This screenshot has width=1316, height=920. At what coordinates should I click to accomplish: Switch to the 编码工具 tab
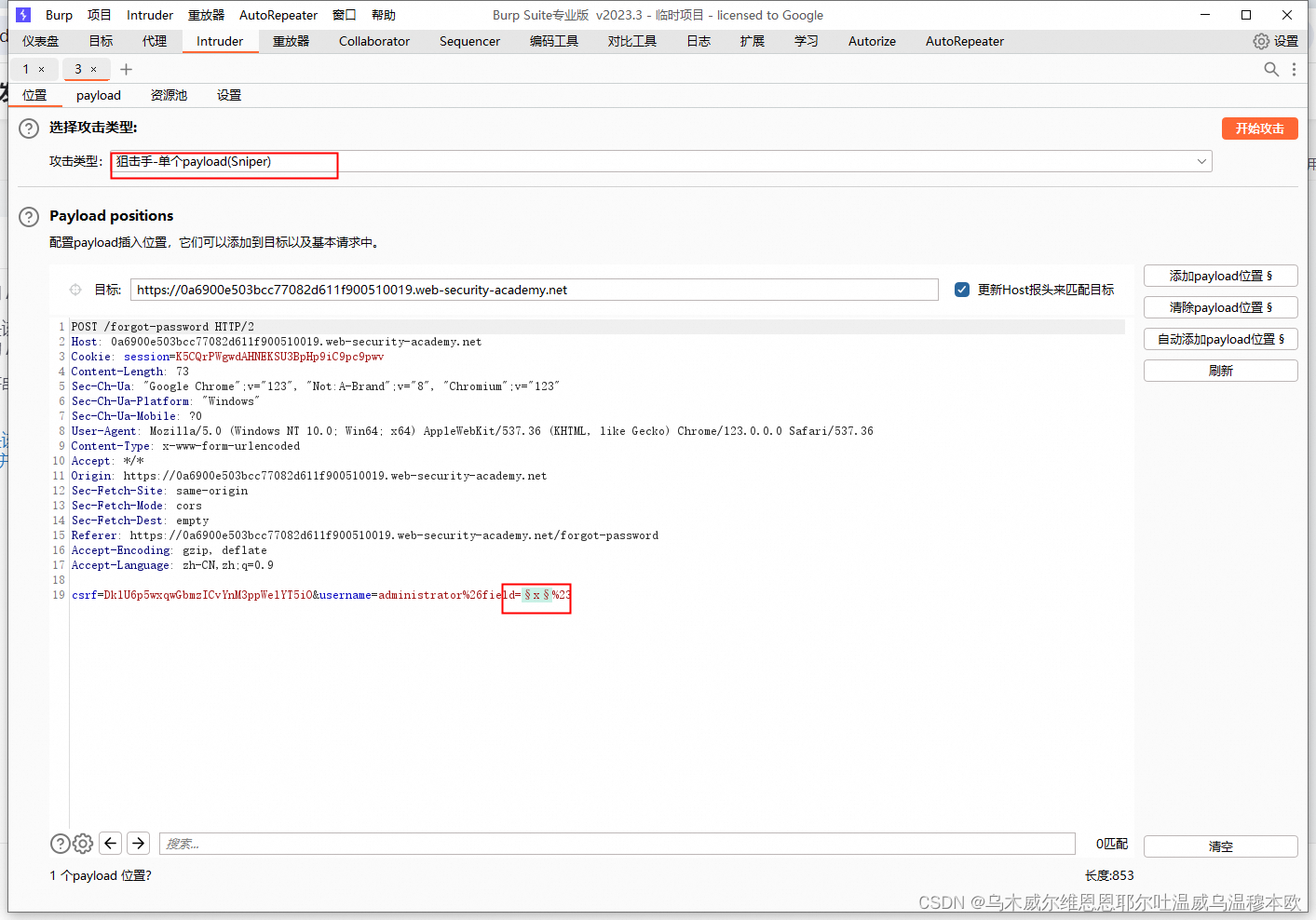pos(554,41)
